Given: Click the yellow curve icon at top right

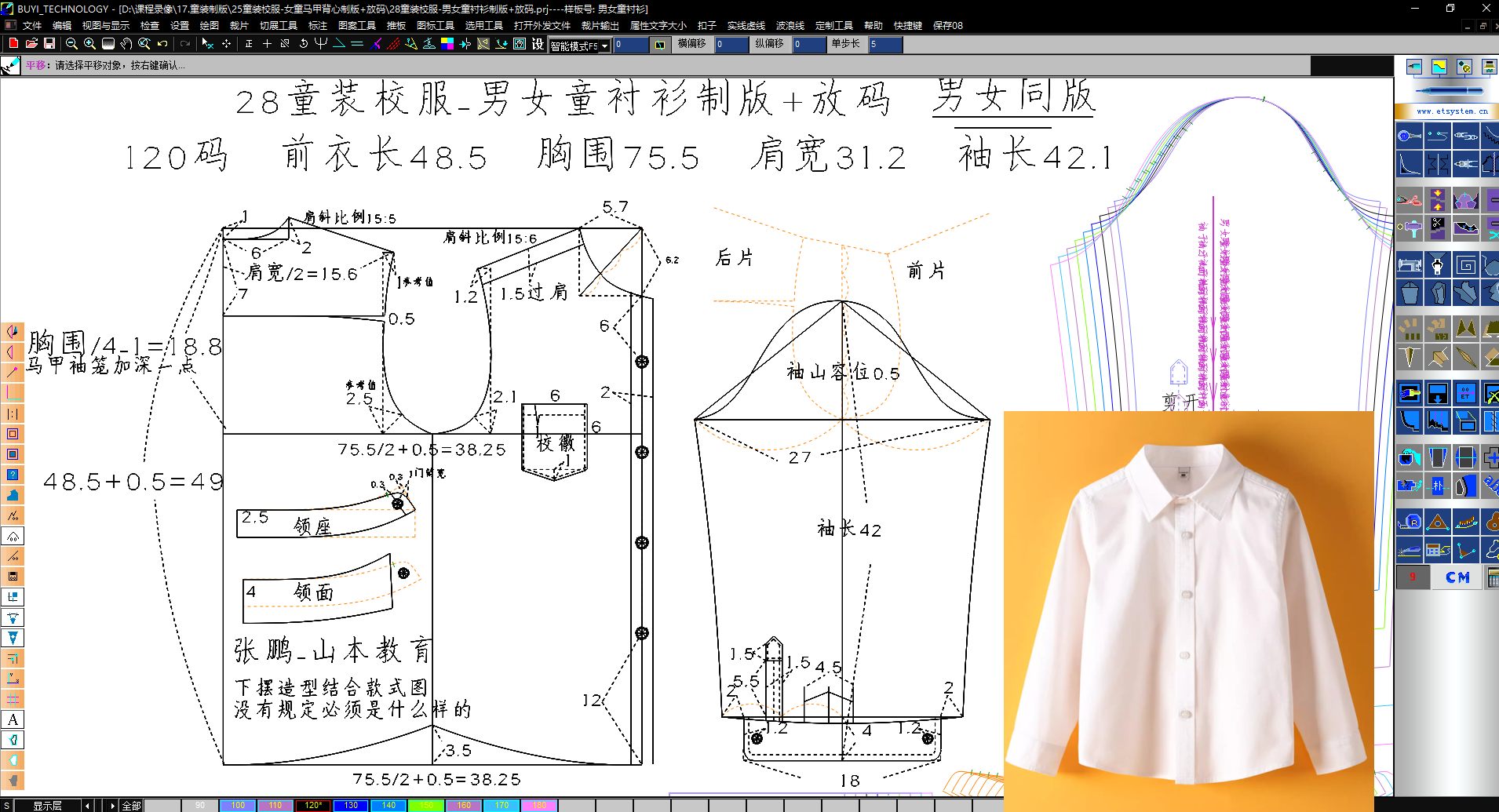Looking at the screenshot, I should [x=1439, y=67].
